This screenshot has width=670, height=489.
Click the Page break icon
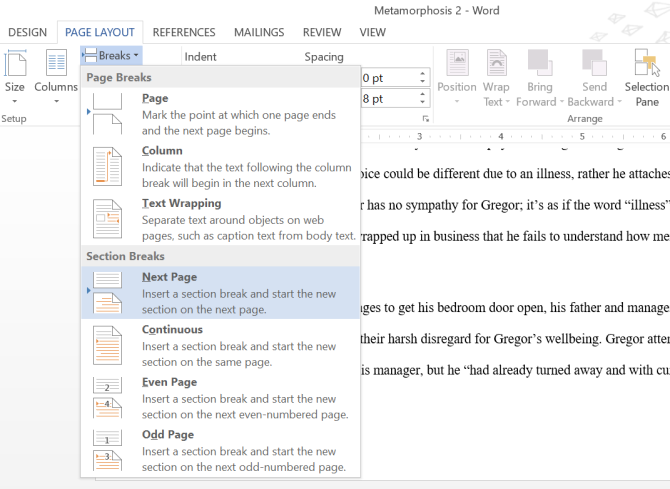click(x=107, y=114)
